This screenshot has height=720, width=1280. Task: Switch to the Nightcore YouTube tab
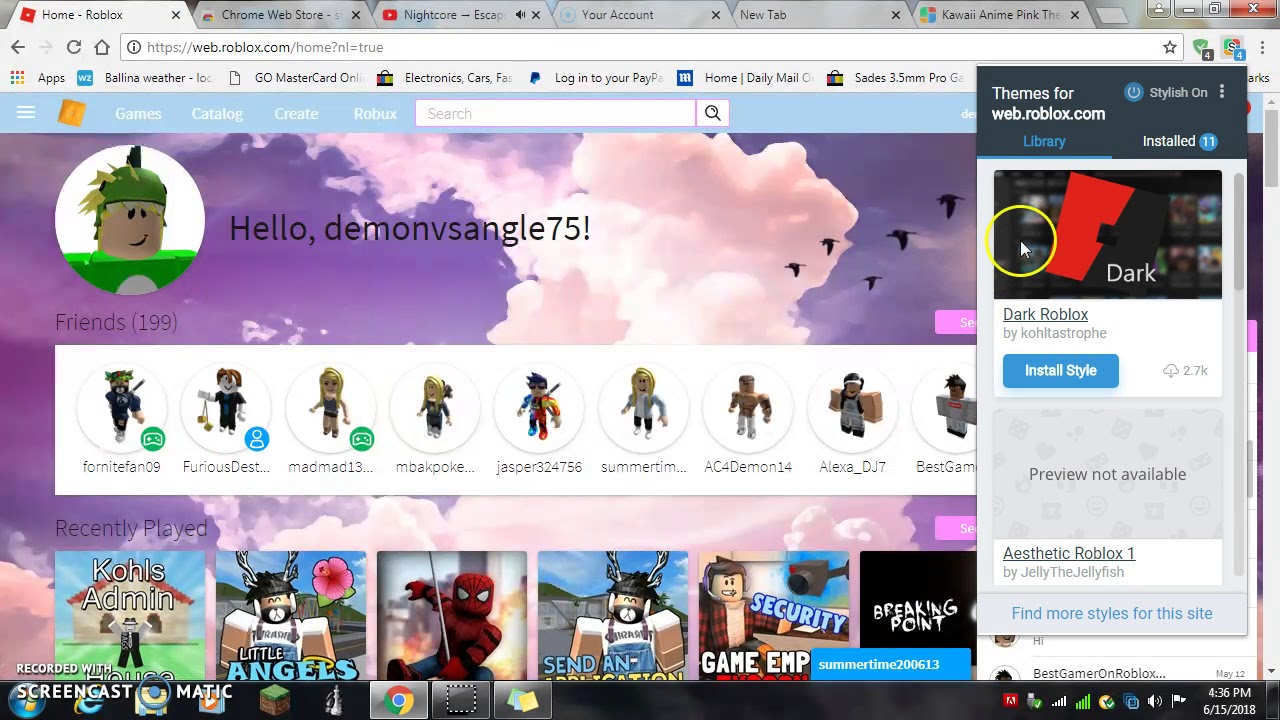coord(453,15)
